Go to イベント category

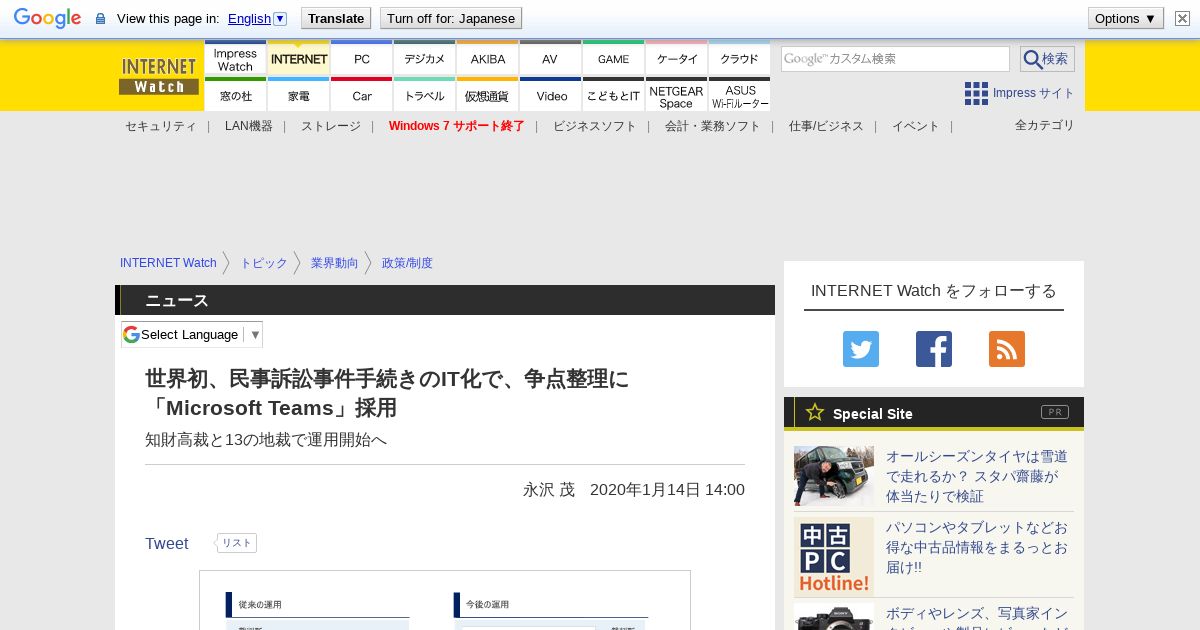coord(916,126)
